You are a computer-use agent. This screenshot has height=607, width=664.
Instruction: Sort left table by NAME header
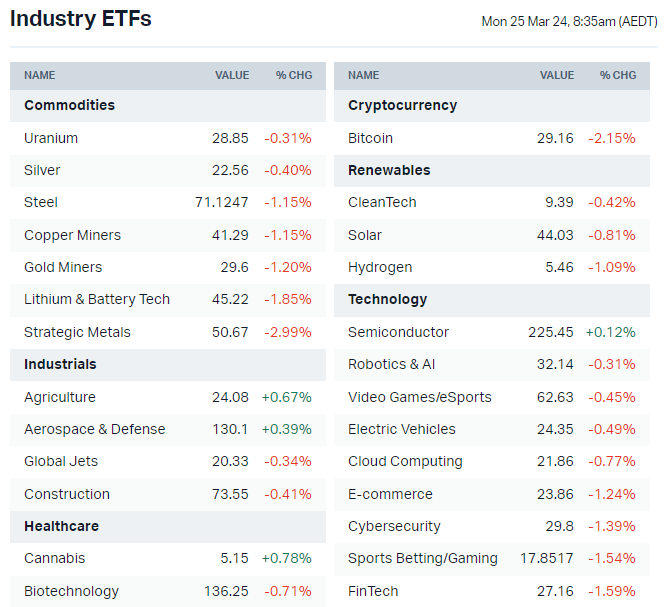coord(40,75)
